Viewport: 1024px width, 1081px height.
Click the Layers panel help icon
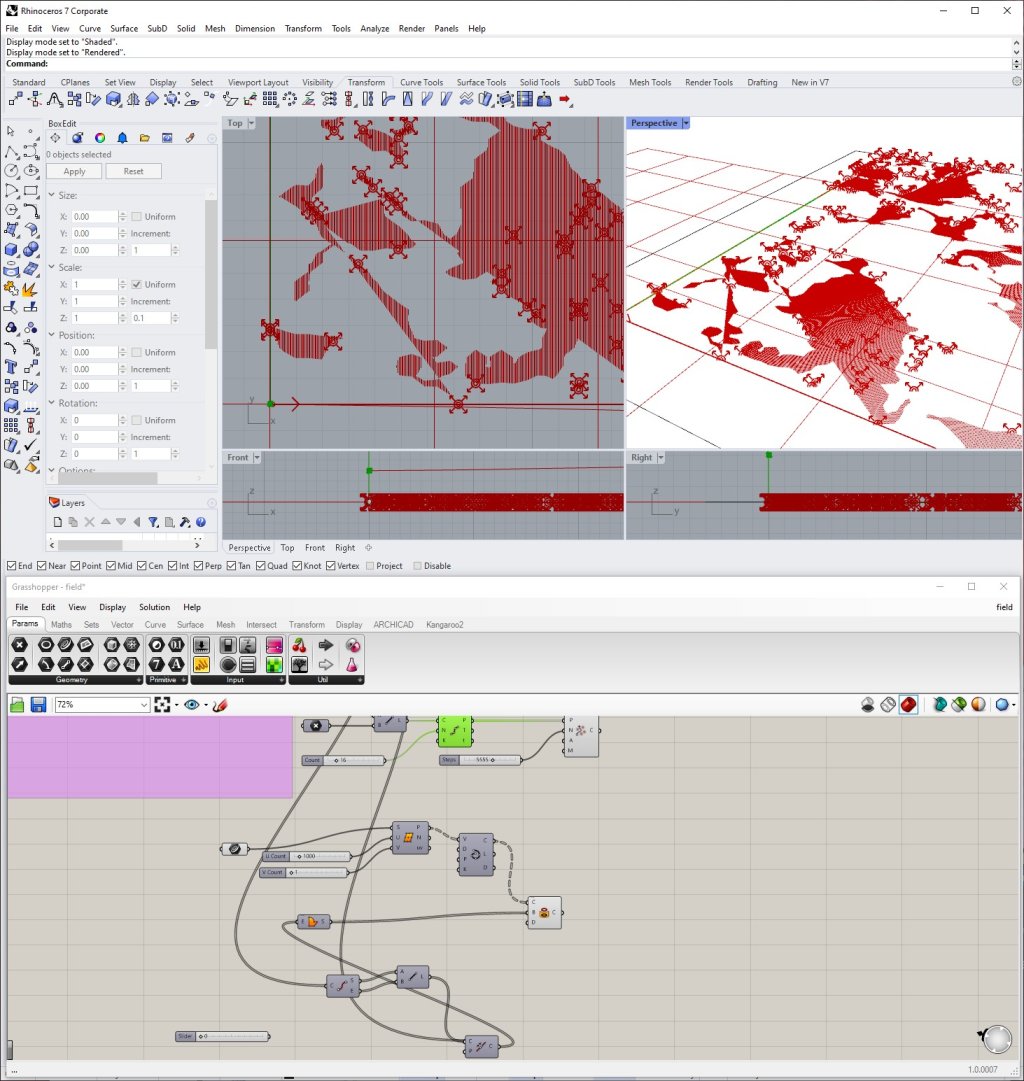(200, 522)
